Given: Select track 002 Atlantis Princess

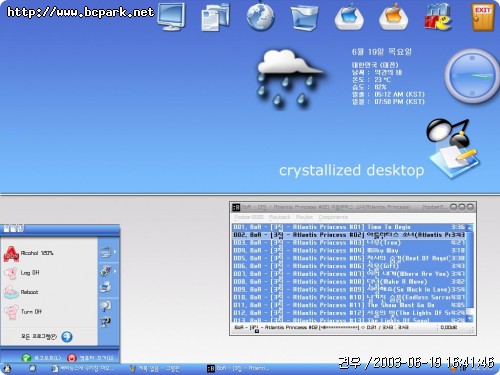Looking at the screenshot, I should [x=349, y=235].
